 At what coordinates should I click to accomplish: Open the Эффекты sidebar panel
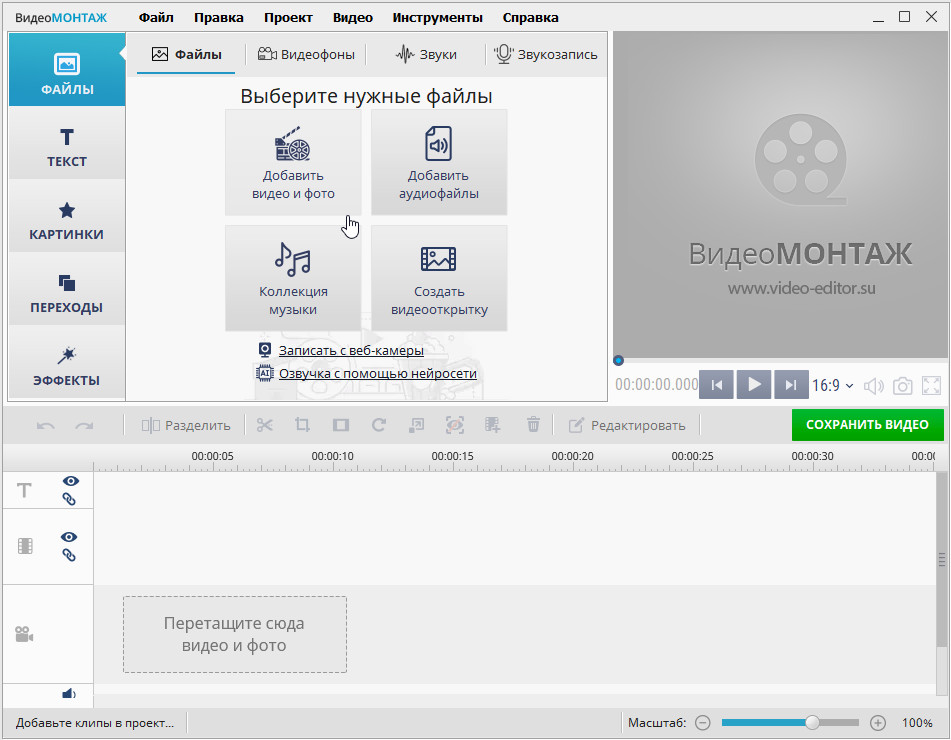67,366
